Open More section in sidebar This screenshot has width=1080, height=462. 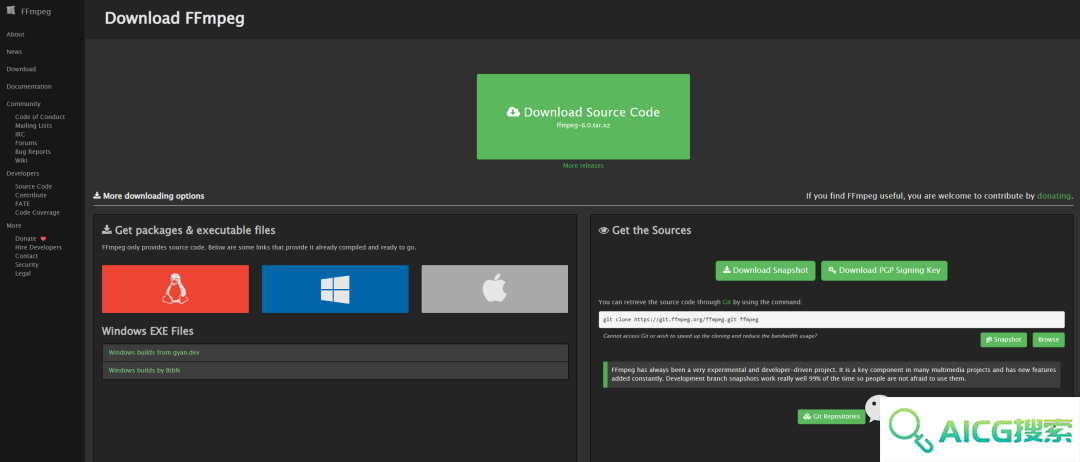pyautogui.click(x=14, y=226)
